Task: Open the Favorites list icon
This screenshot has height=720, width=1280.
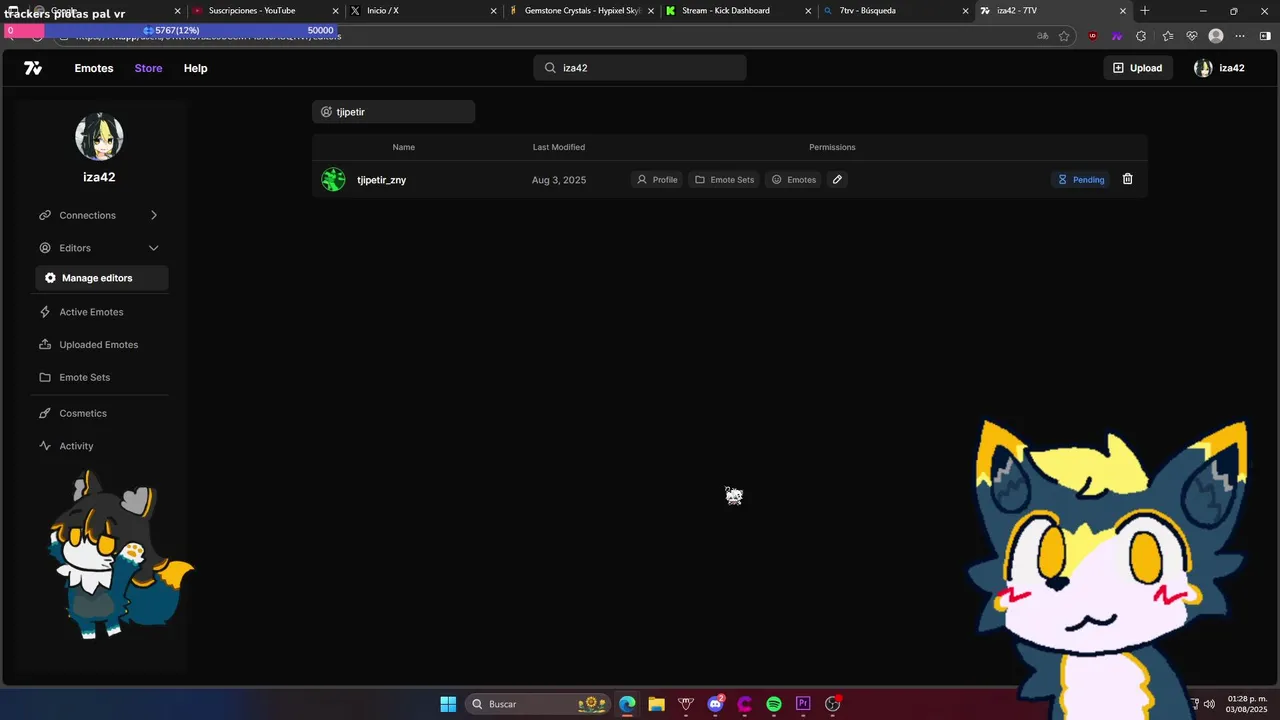Action: point(1167,36)
